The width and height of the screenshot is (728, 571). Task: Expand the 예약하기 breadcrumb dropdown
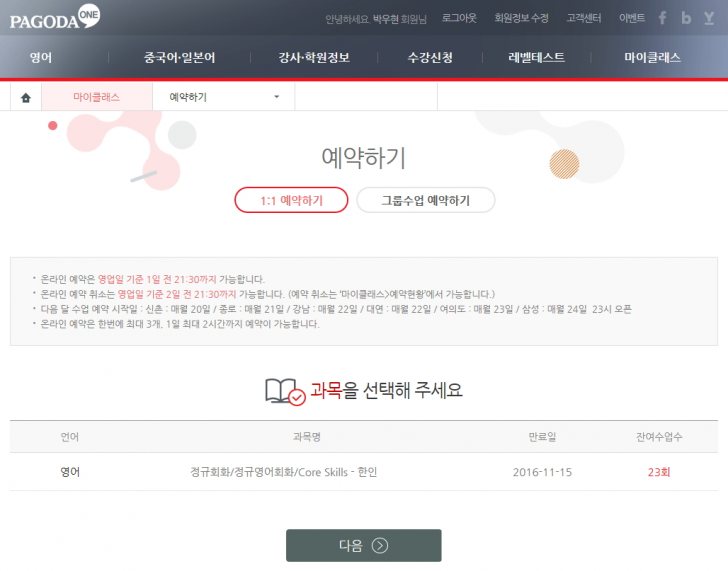(224, 97)
